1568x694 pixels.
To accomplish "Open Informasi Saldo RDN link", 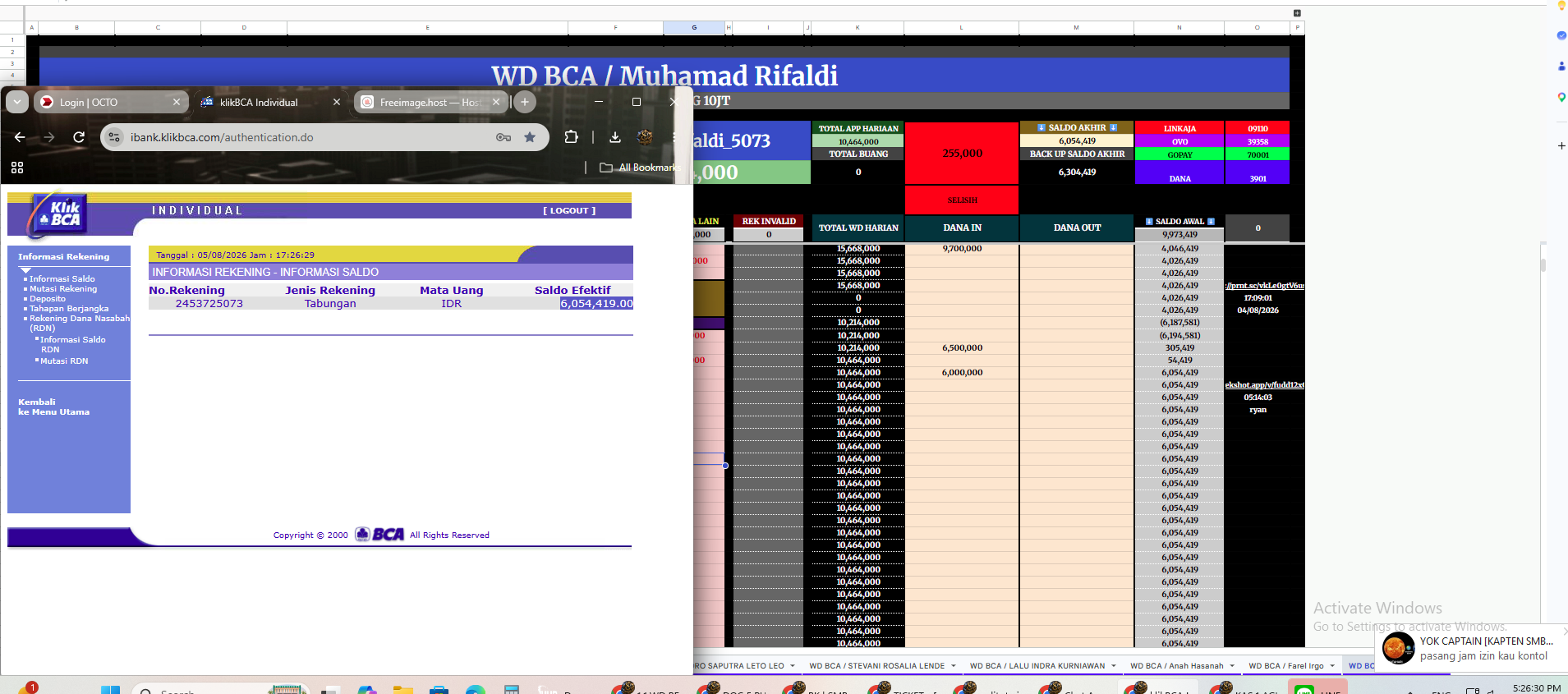I will pos(73,344).
